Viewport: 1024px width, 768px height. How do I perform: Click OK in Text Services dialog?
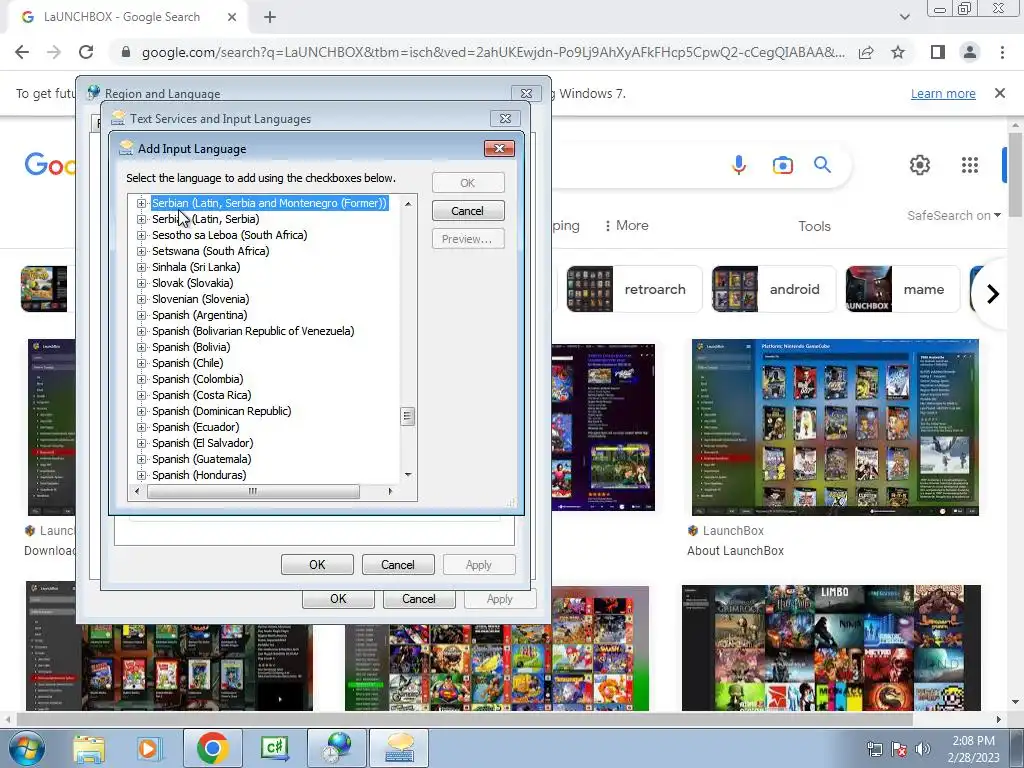click(317, 565)
